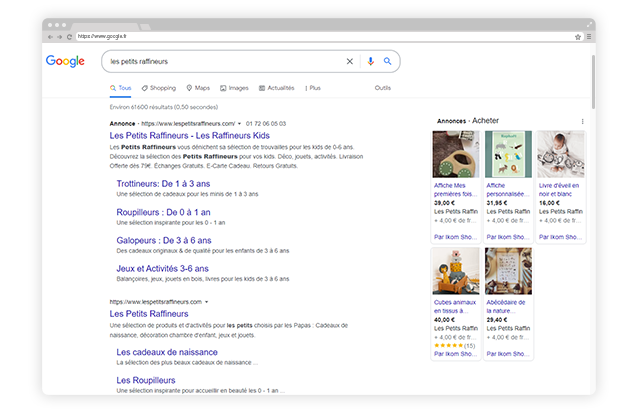Expand the organic result URL dropdown arrow
The image size is (635, 420).
207,302
